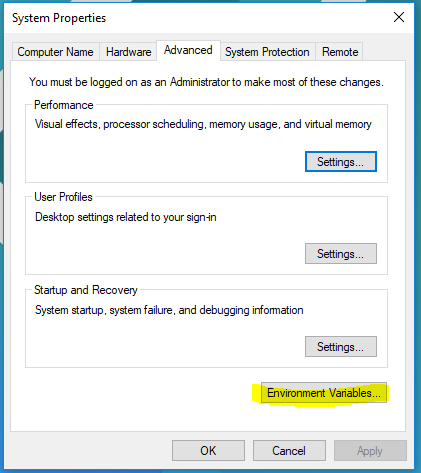
Task: Confirm changes with the OK button
Action: pos(208,451)
